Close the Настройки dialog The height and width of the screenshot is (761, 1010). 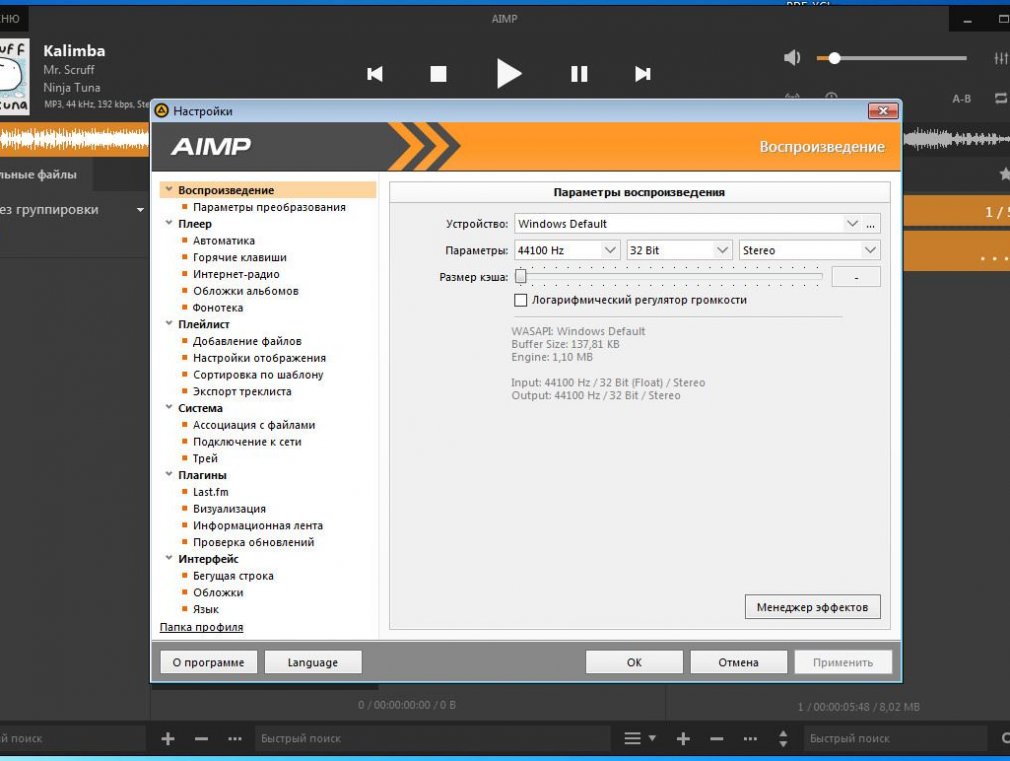pos(883,111)
